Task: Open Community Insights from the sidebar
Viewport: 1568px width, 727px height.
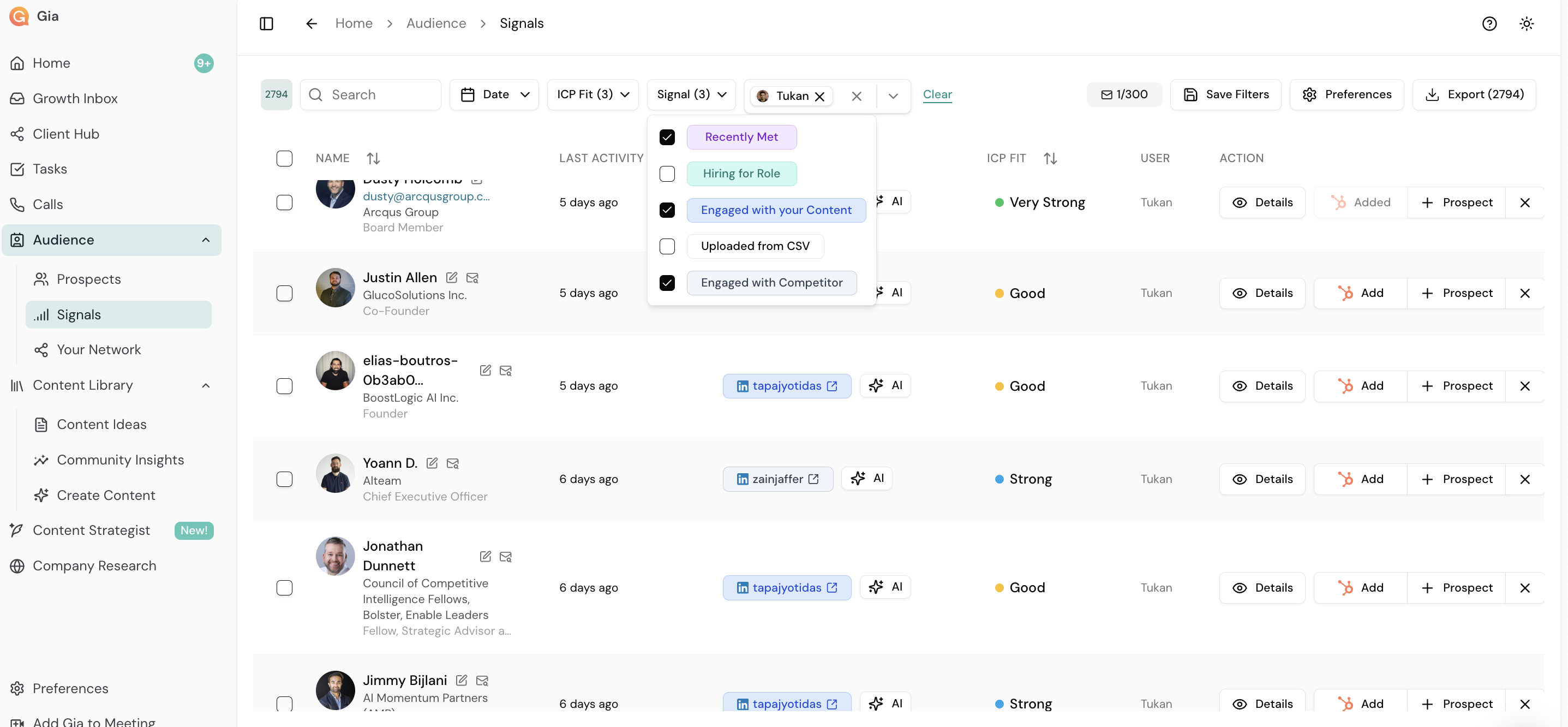Action: tap(121, 460)
